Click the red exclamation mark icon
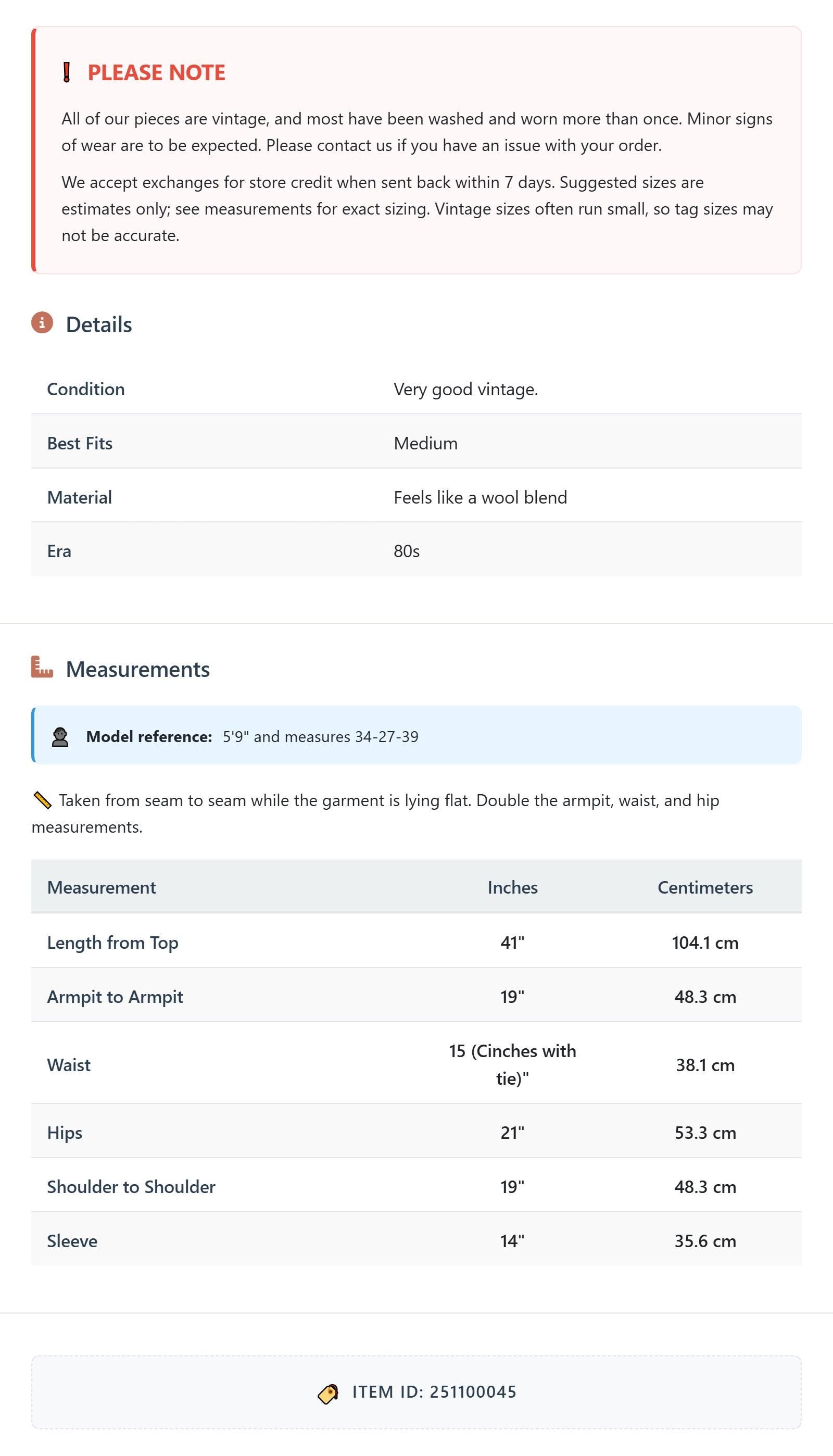The width and height of the screenshot is (833, 1456). pyautogui.click(x=66, y=73)
